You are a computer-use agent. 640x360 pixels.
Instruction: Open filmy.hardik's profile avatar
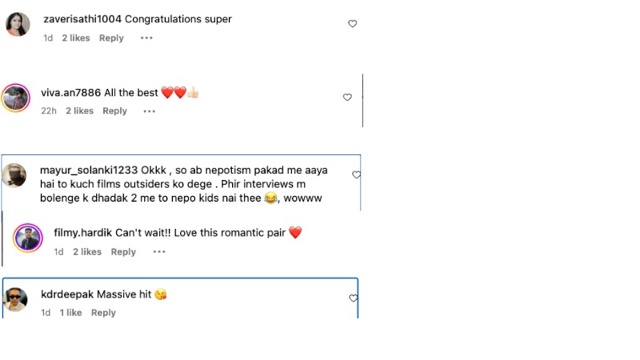click(28, 238)
